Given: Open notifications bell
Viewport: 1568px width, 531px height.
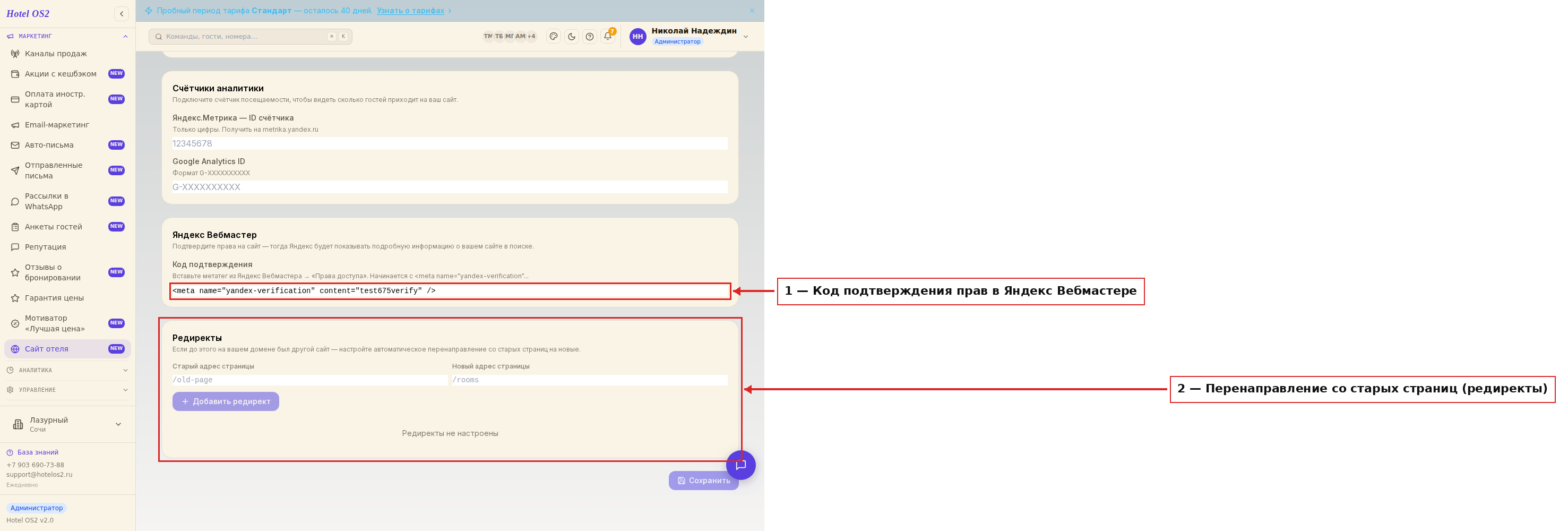Looking at the screenshot, I should (x=607, y=37).
